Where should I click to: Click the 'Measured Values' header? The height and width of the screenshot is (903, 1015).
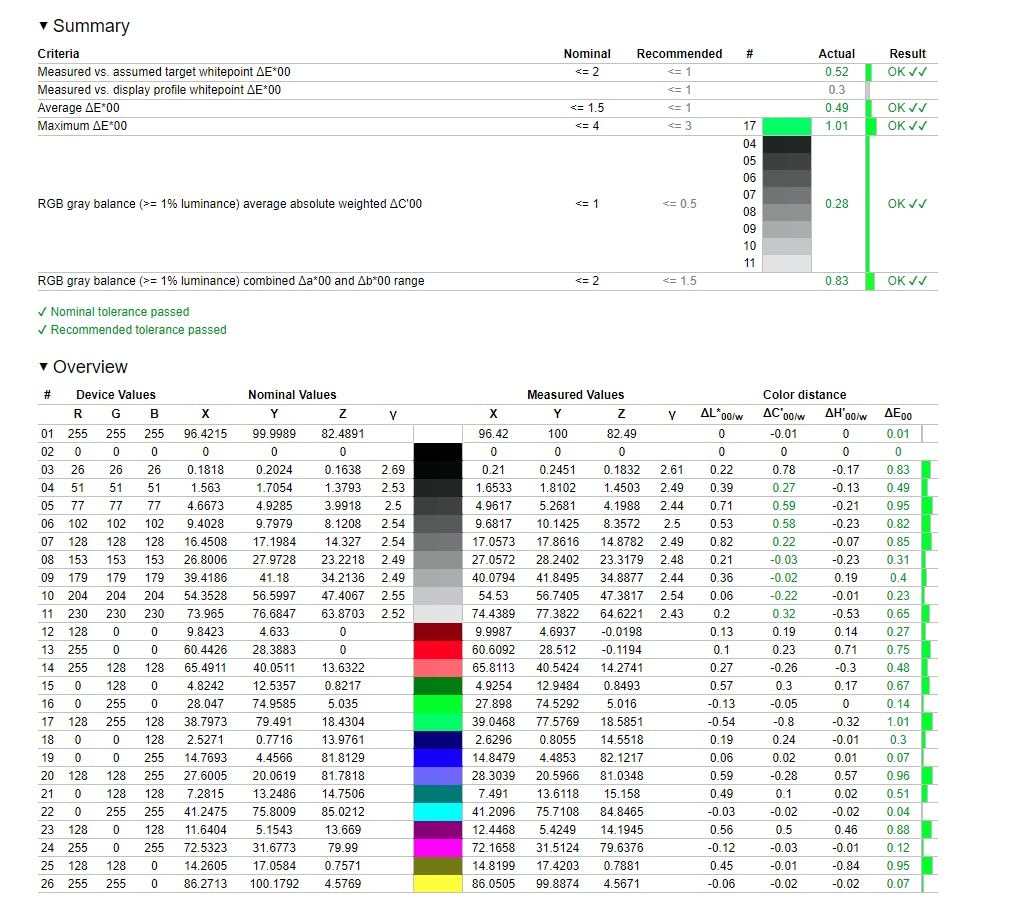(x=575, y=395)
